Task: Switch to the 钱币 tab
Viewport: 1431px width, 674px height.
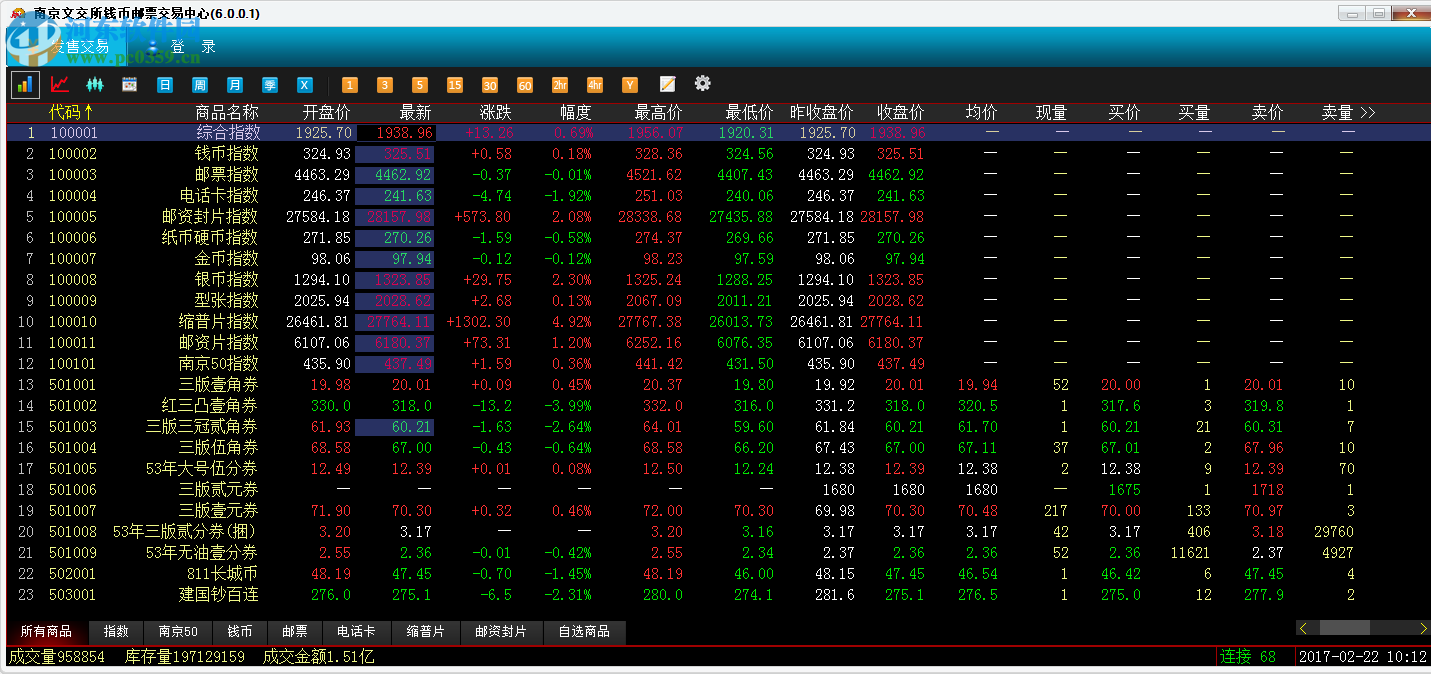Action: pos(240,632)
